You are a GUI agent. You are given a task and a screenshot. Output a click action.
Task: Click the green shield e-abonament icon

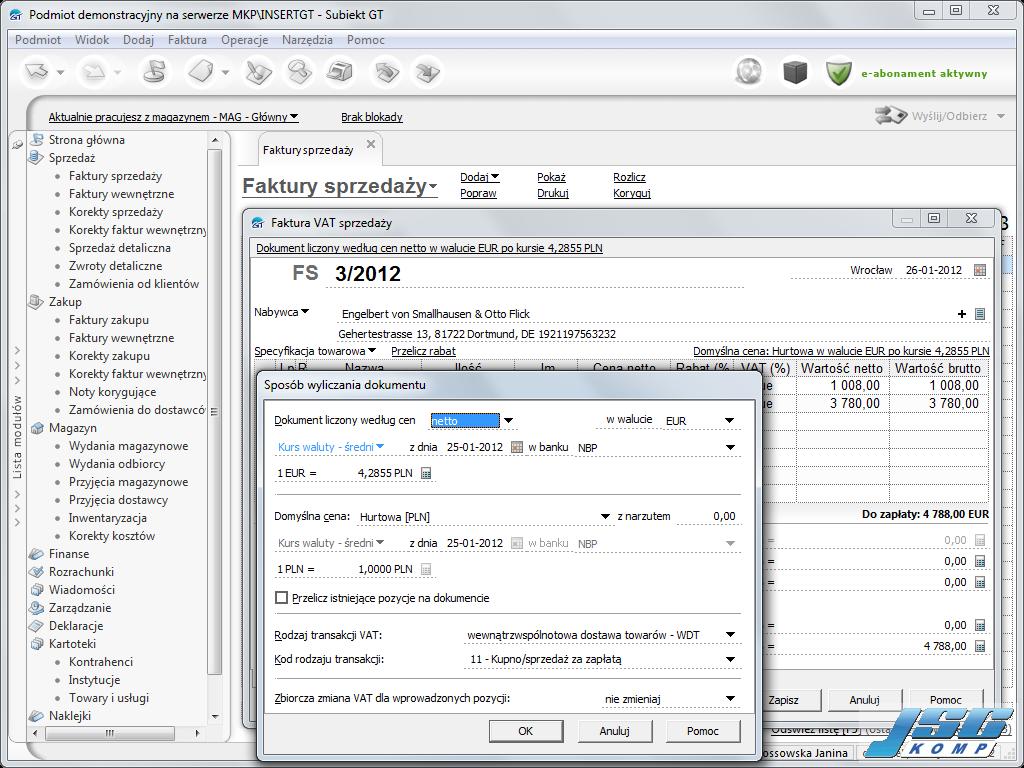point(838,72)
